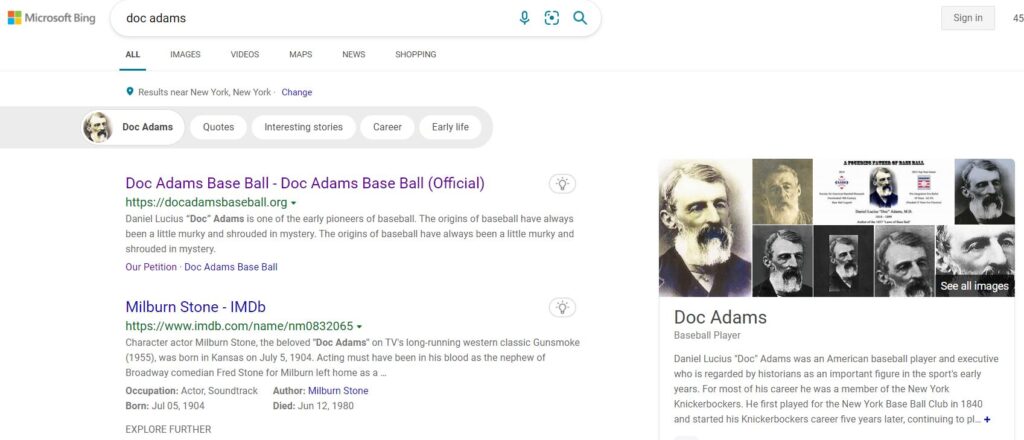The height and width of the screenshot is (440, 1024).
Task: Switch to the Images tab
Action: click(x=185, y=54)
